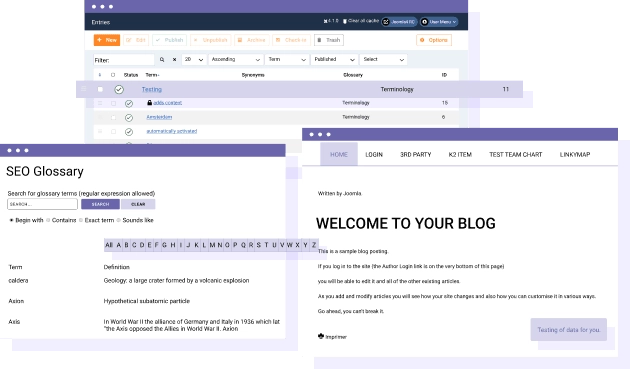This screenshot has height=369, width=630.
Task: Click the Clear all cache label
Action: coord(363,20)
